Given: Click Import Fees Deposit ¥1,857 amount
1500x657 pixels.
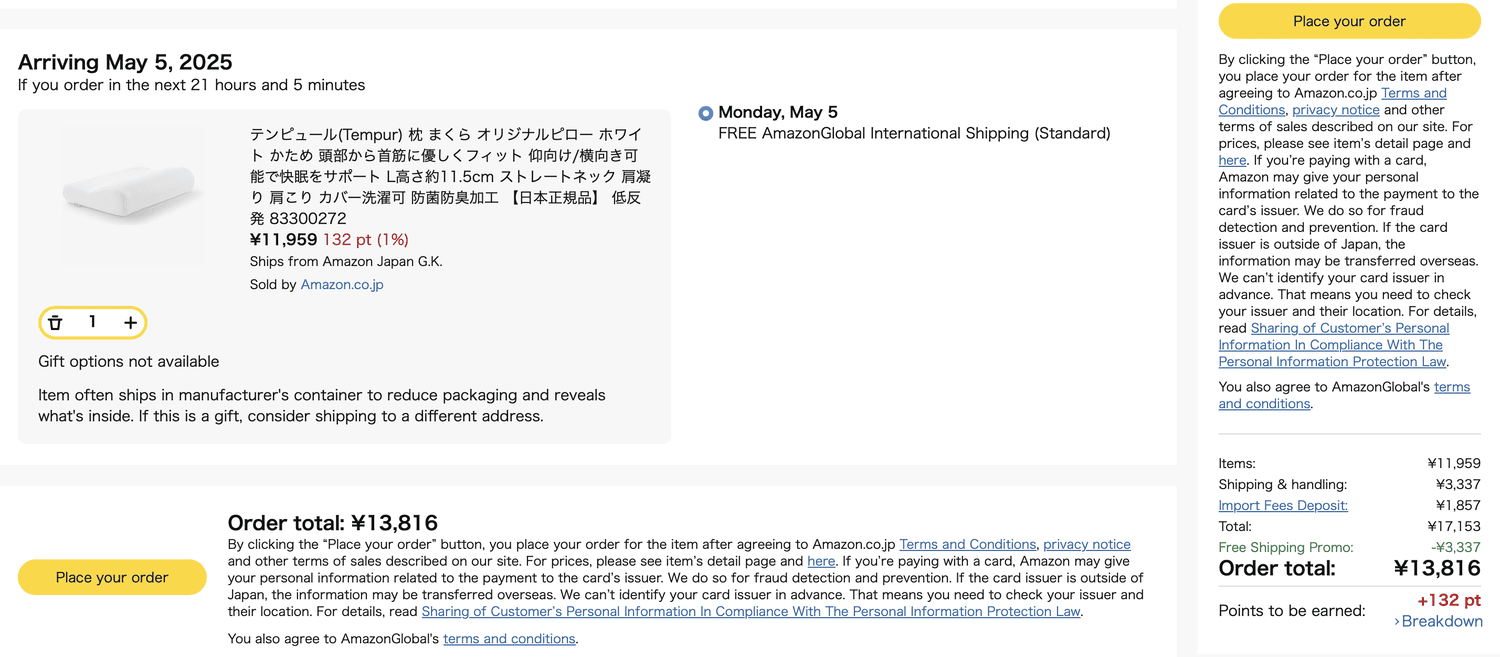Looking at the screenshot, I should (x=1458, y=505).
